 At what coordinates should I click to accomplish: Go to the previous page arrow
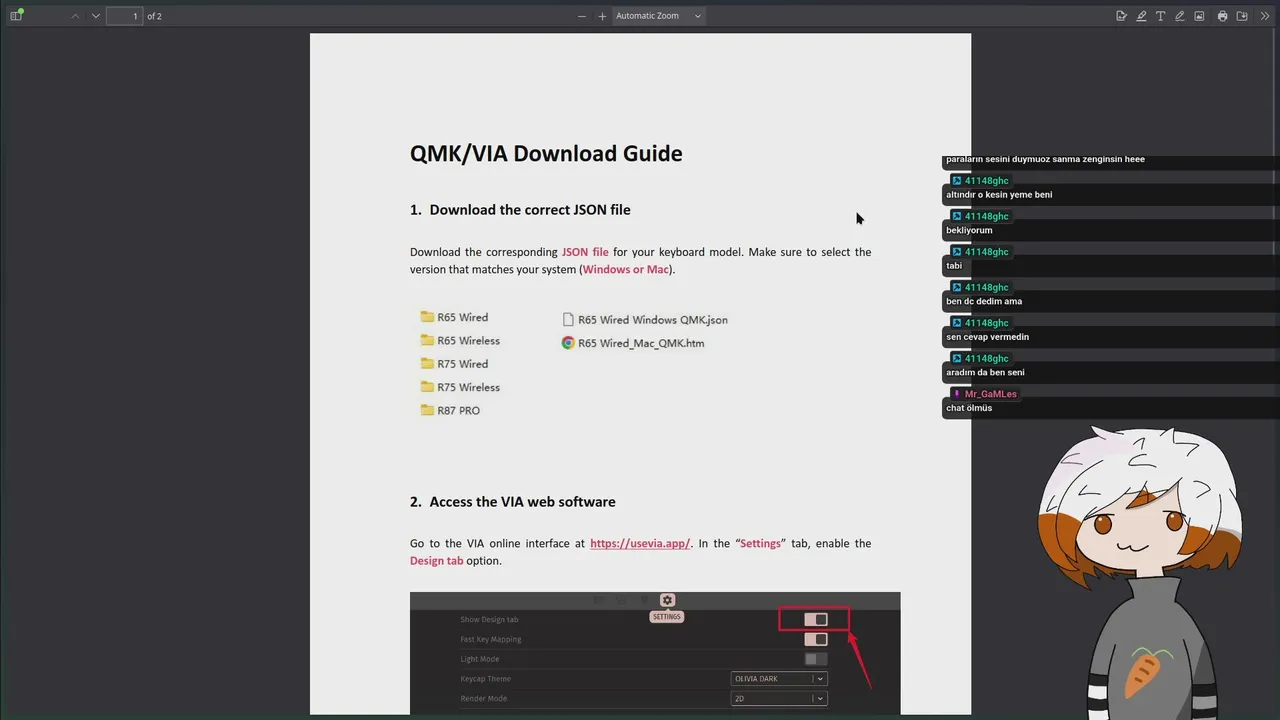[75, 16]
